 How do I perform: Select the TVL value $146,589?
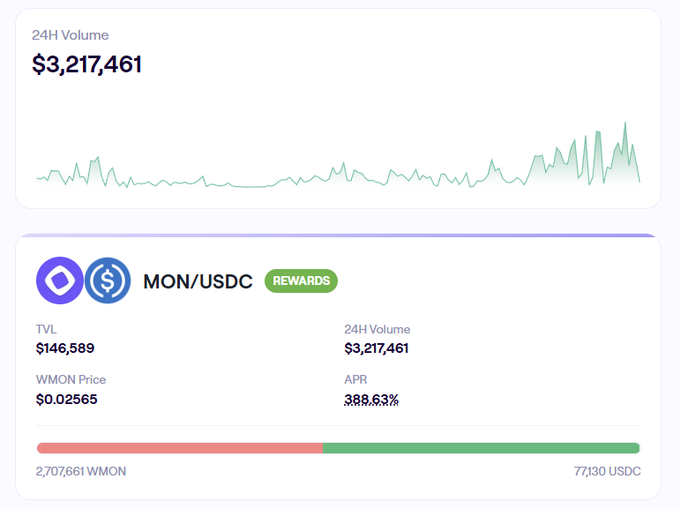point(65,348)
